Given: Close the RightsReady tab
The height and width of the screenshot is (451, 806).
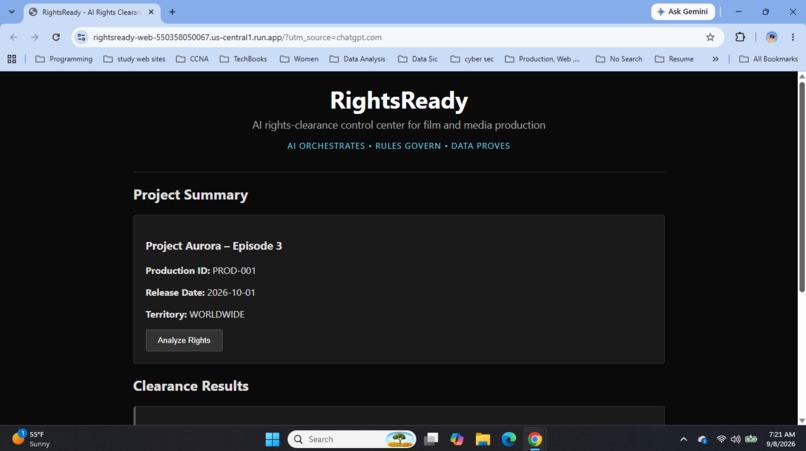Looking at the screenshot, I should click(x=151, y=12).
